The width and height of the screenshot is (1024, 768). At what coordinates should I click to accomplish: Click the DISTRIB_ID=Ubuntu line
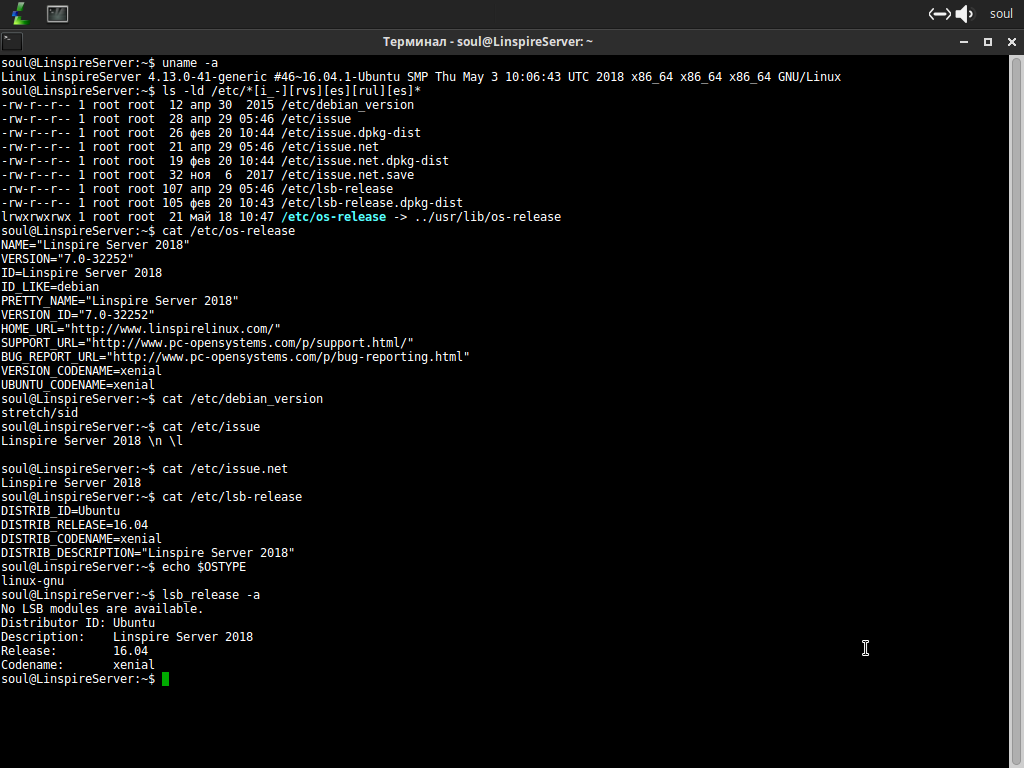[61, 511]
